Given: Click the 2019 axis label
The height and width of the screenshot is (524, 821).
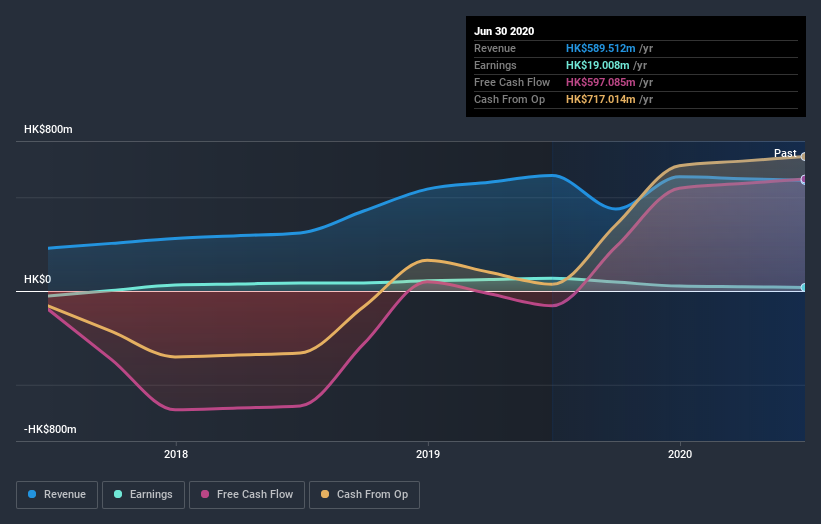Looking at the screenshot, I should point(428,454).
